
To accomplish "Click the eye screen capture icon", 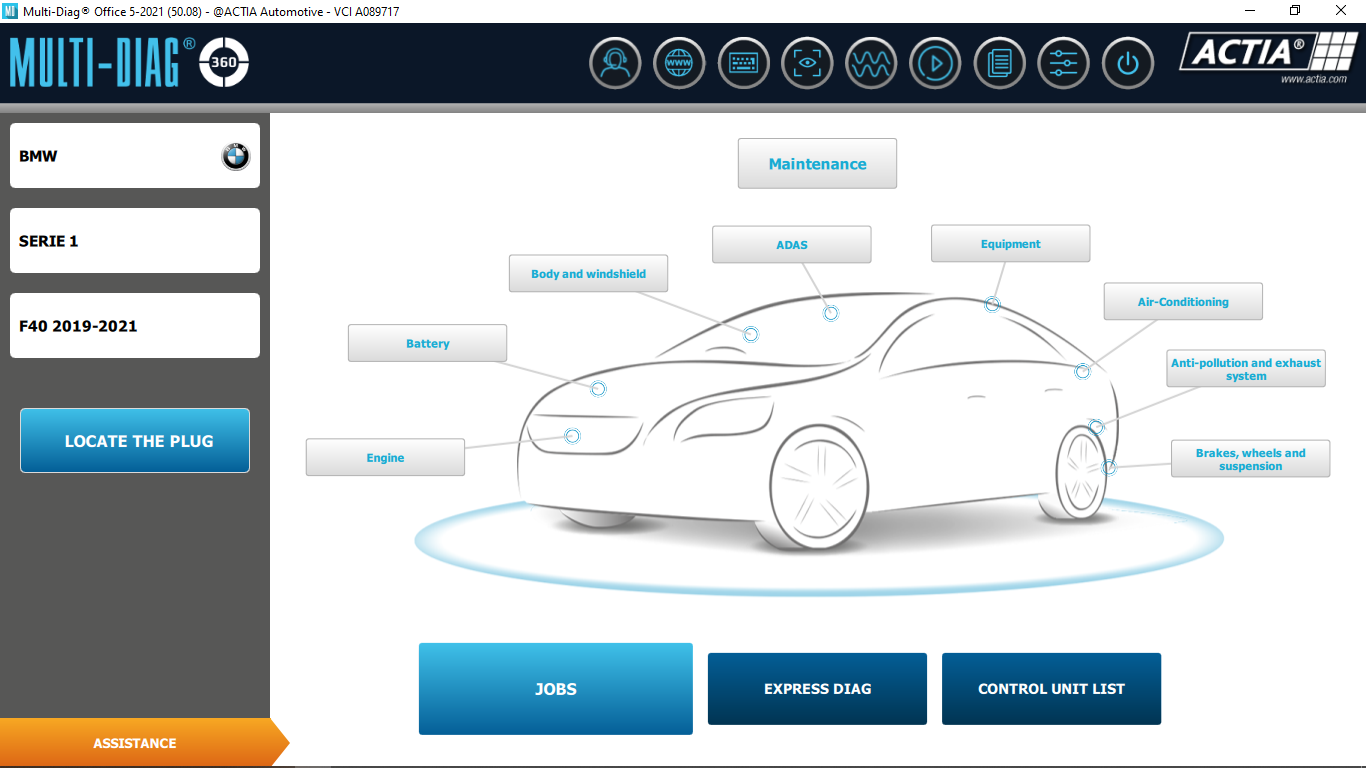I will coord(807,63).
